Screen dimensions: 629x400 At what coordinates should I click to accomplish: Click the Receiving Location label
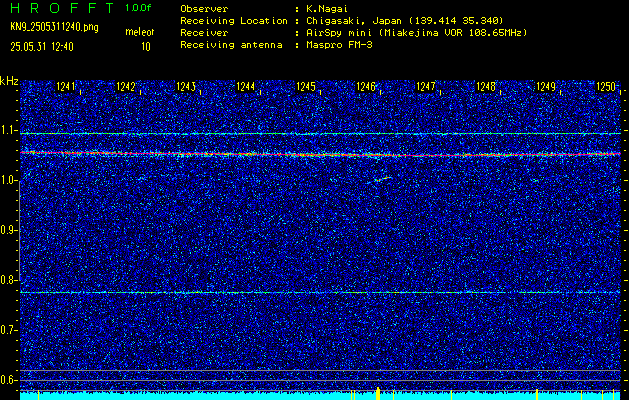[234, 20]
